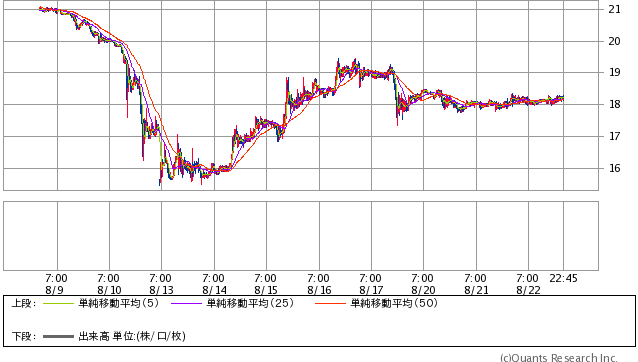The image size is (638, 362).
Task: Click the green 単純移動平均(5) legend line
Action: [58, 303]
